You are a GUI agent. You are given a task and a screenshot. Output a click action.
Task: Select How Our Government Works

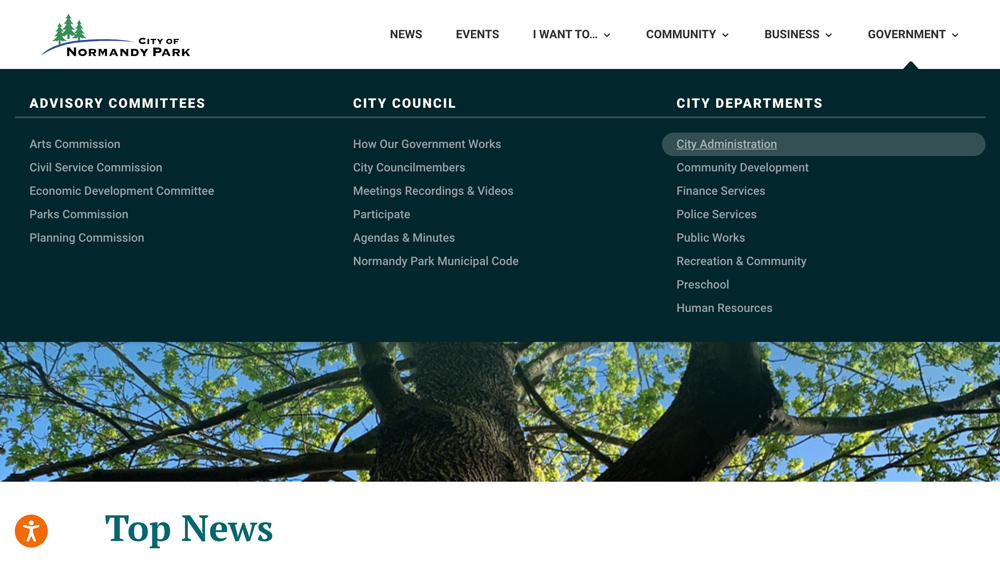(427, 144)
